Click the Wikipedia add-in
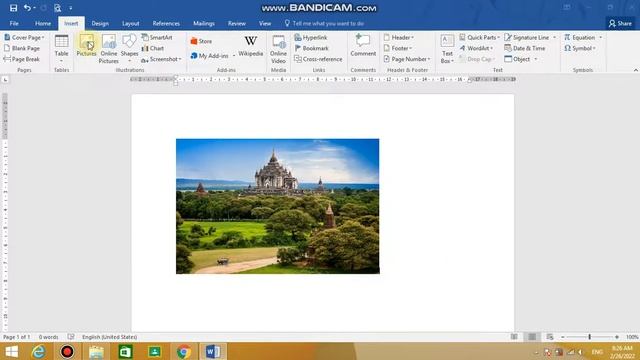The height and width of the screenshot is (360, 640). pyautogui.click(x=251, y=46)
